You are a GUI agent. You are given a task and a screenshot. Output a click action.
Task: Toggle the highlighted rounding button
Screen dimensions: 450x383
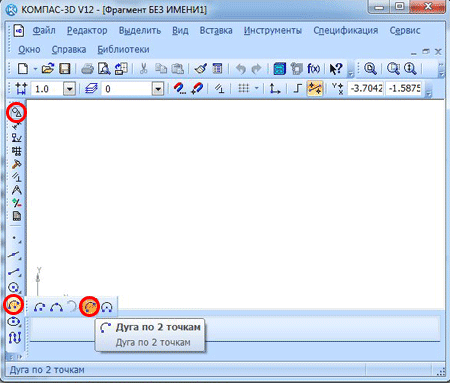click(315, 88)
